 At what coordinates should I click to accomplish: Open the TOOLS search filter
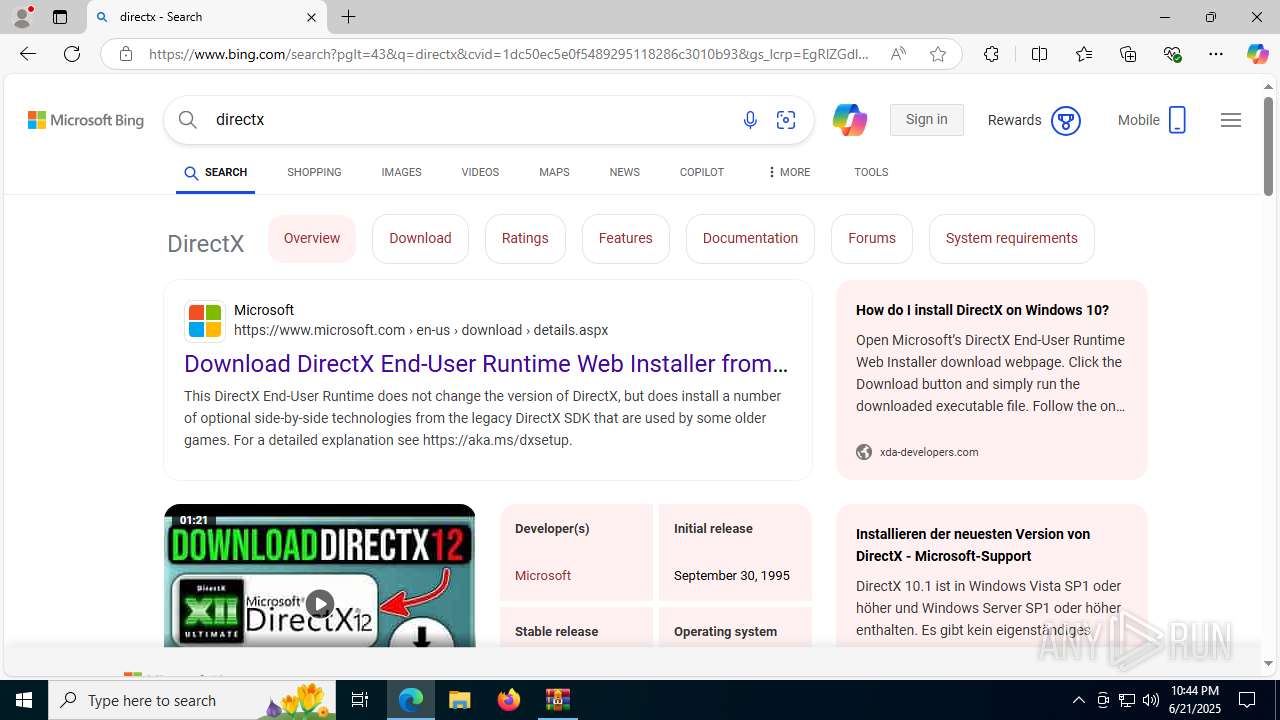coord(871,172)
